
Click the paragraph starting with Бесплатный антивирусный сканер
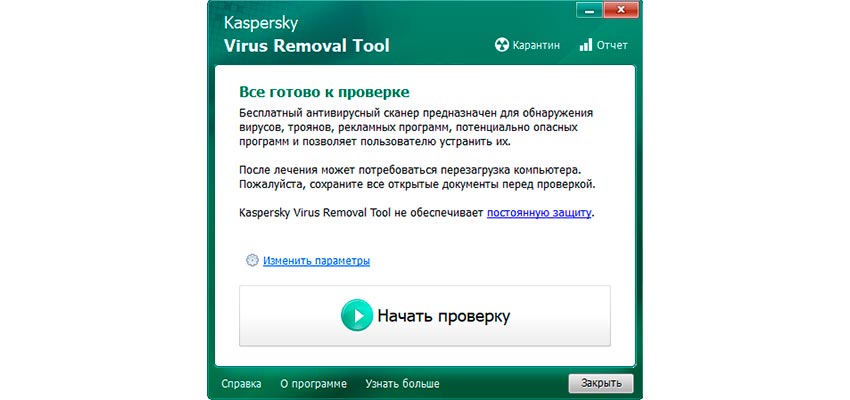[x=416, y=128]
